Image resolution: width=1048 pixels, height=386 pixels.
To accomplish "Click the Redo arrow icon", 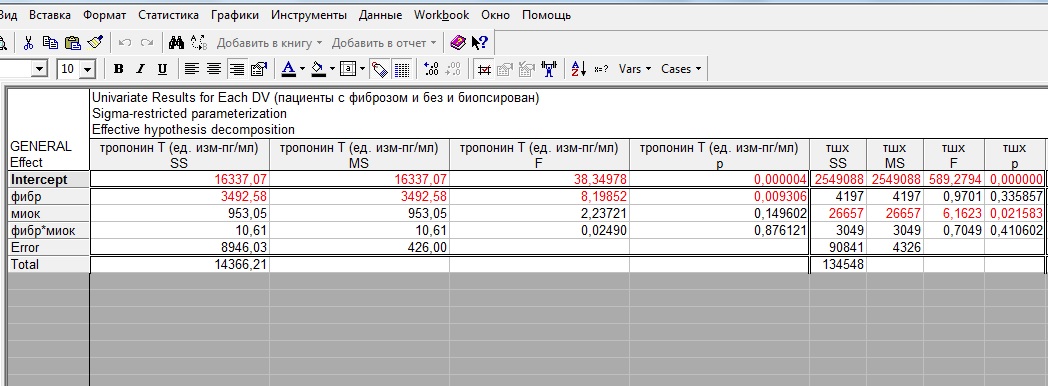I will [x=146, y=43].
